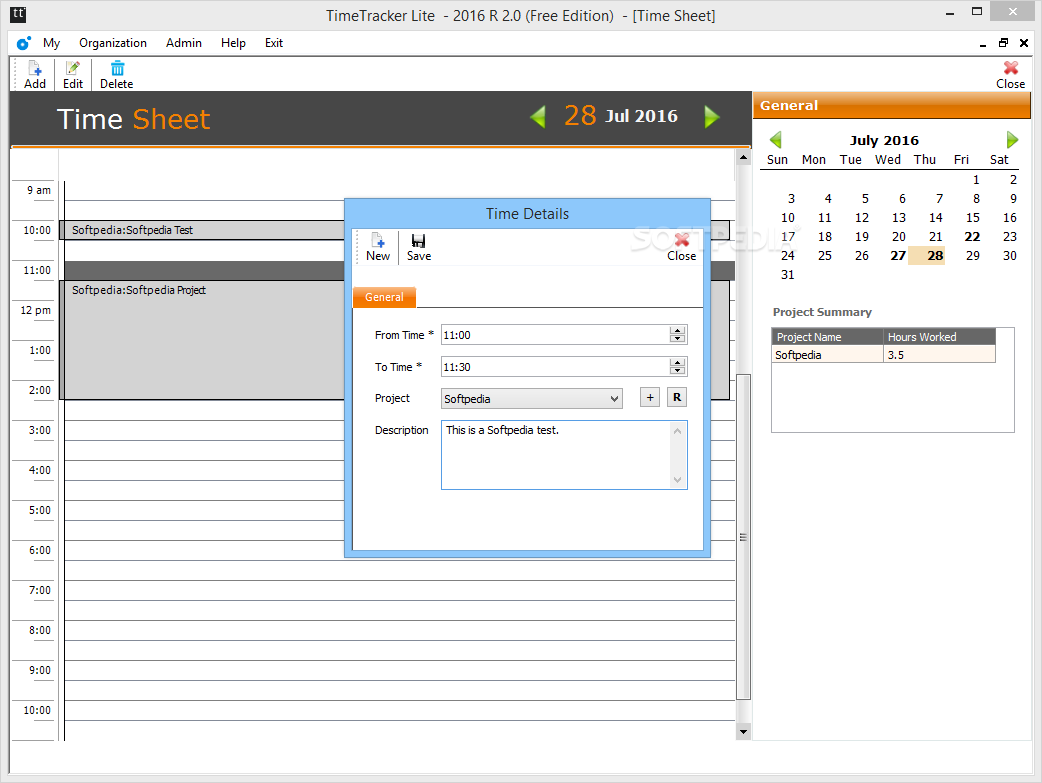Select July 31 in calendar
The height and width of the screenshot is (783, 1042).
pos(787,275)
